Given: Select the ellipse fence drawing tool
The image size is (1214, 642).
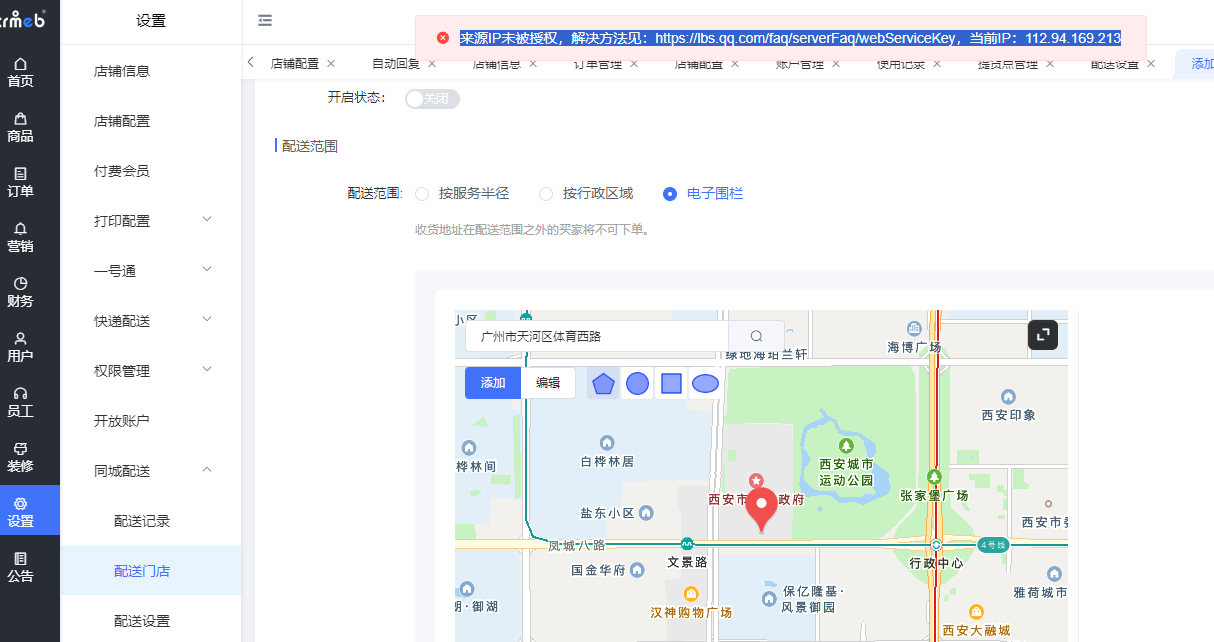Looking at the screenshot, I should click(x=705, y=383).
